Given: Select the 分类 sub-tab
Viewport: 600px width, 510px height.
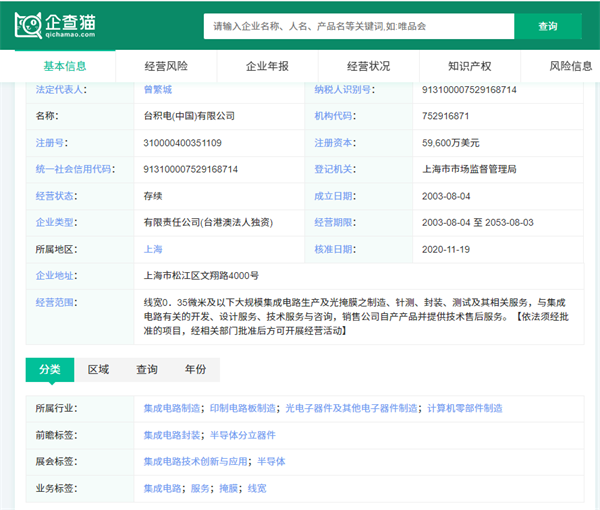Looking at the screenshot, I should pos(50,370).
